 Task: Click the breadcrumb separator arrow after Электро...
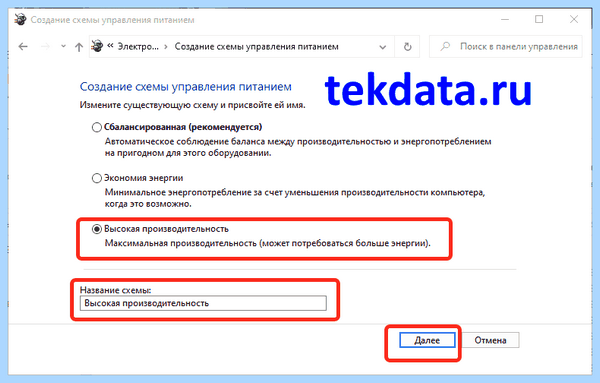click(166, 47)
